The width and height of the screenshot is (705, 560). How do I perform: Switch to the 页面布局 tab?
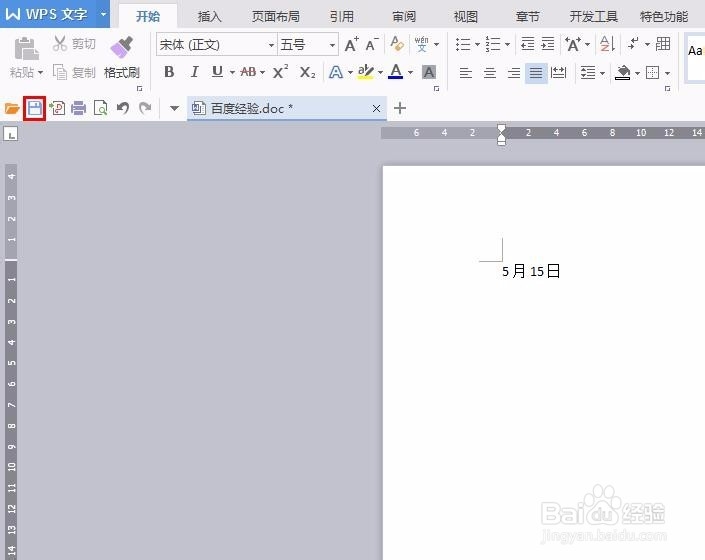coord(276,17)
